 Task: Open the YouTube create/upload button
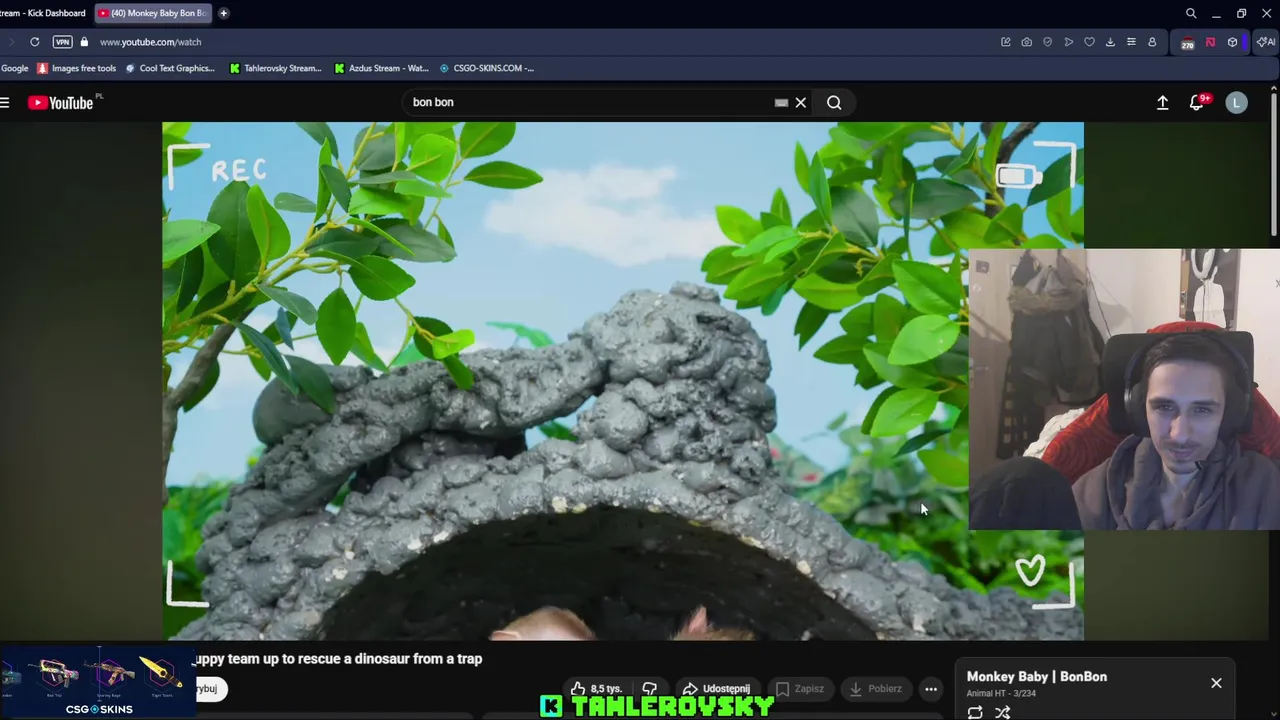point(1163,102)
